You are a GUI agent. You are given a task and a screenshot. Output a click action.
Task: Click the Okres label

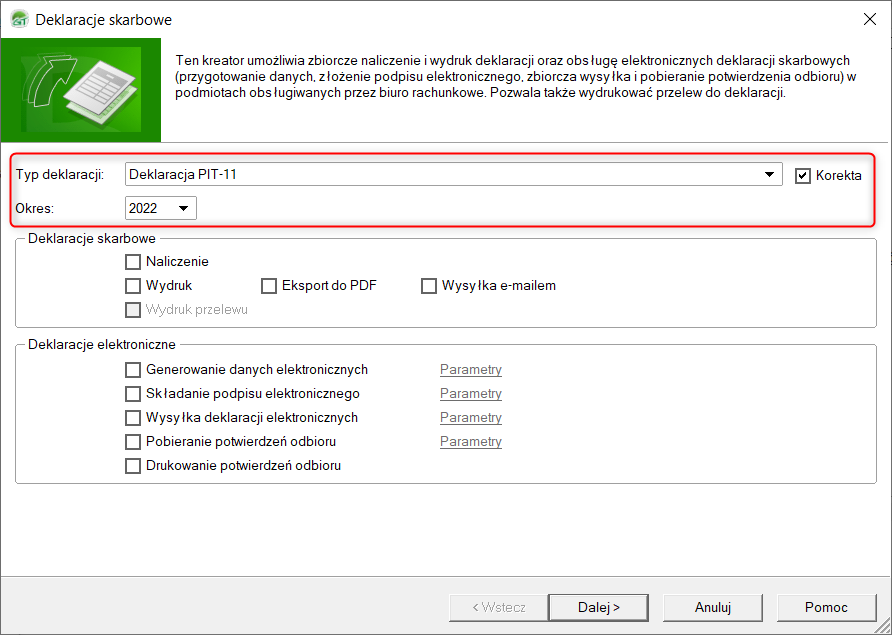point(35,208)
